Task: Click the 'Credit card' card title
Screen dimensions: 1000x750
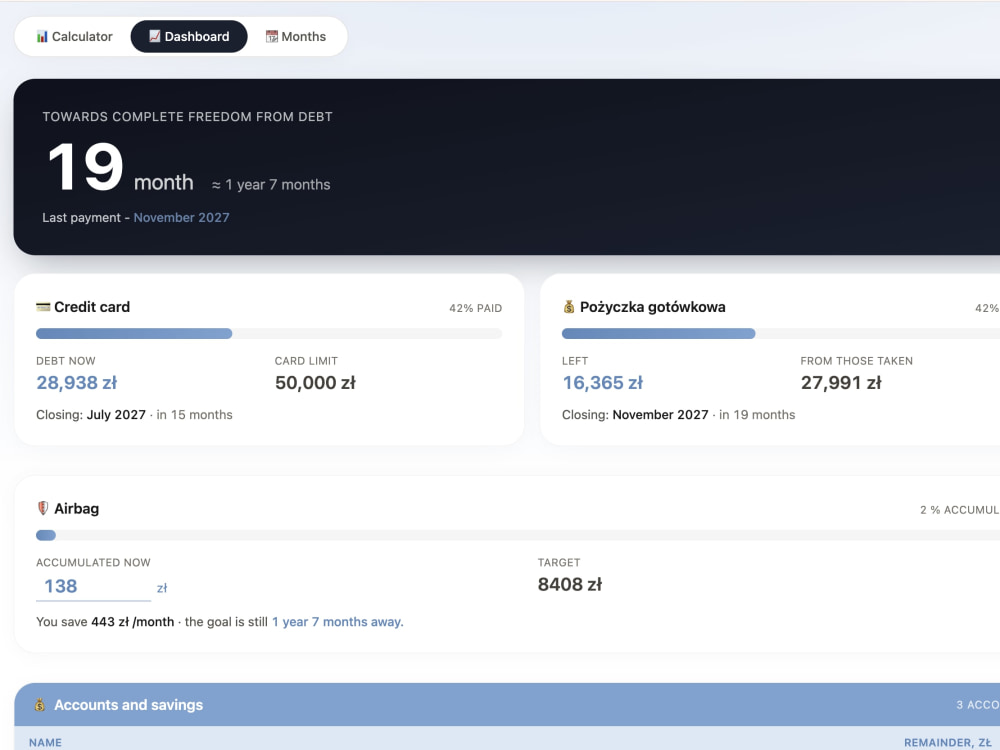Action: click(92, 307)
